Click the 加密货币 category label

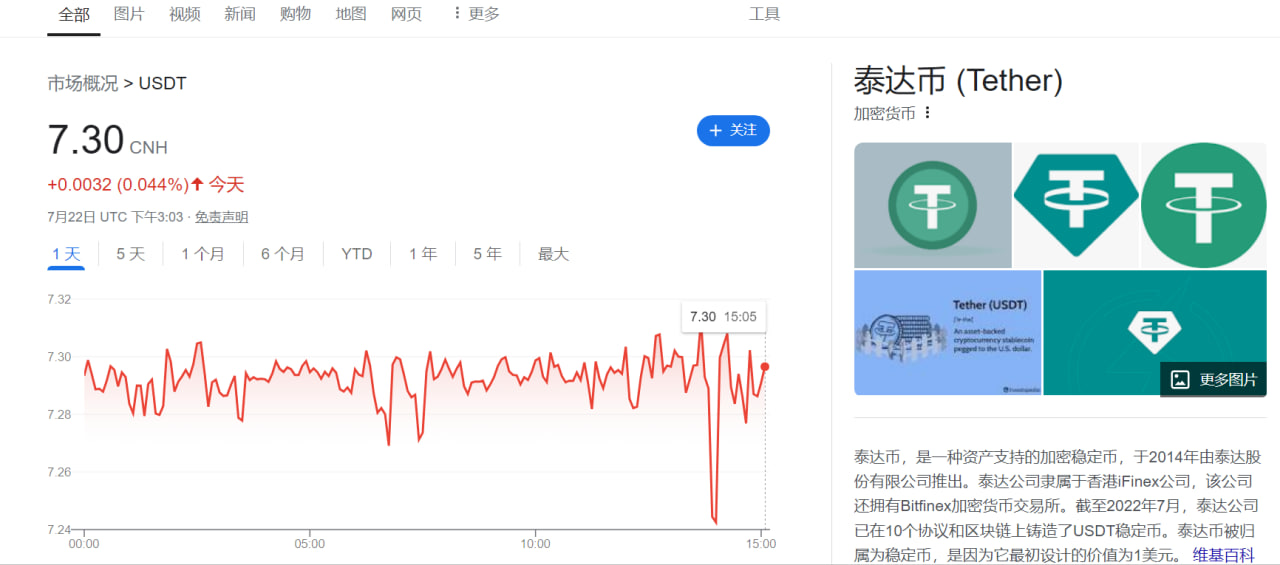tap(884, 113)
